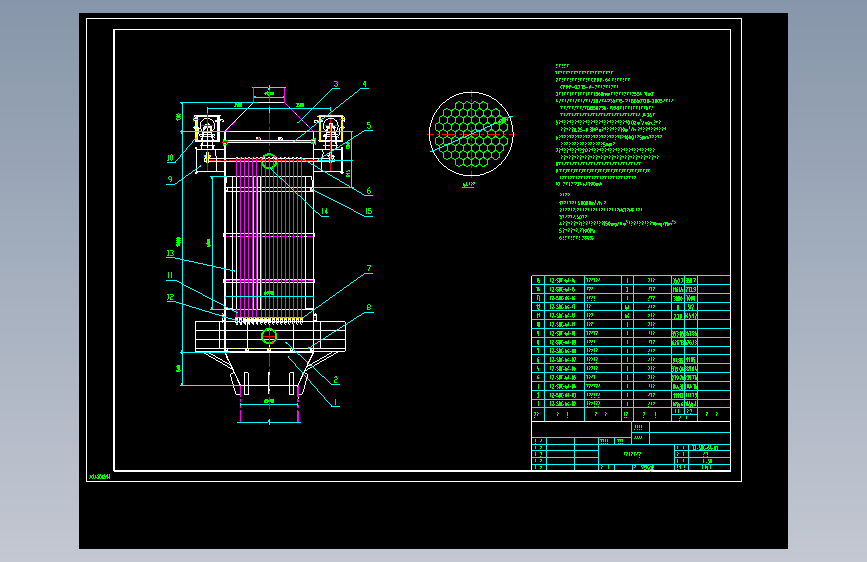Click callout number 15 label
This screenshot has height=562, width=867.
pos(368,211)
